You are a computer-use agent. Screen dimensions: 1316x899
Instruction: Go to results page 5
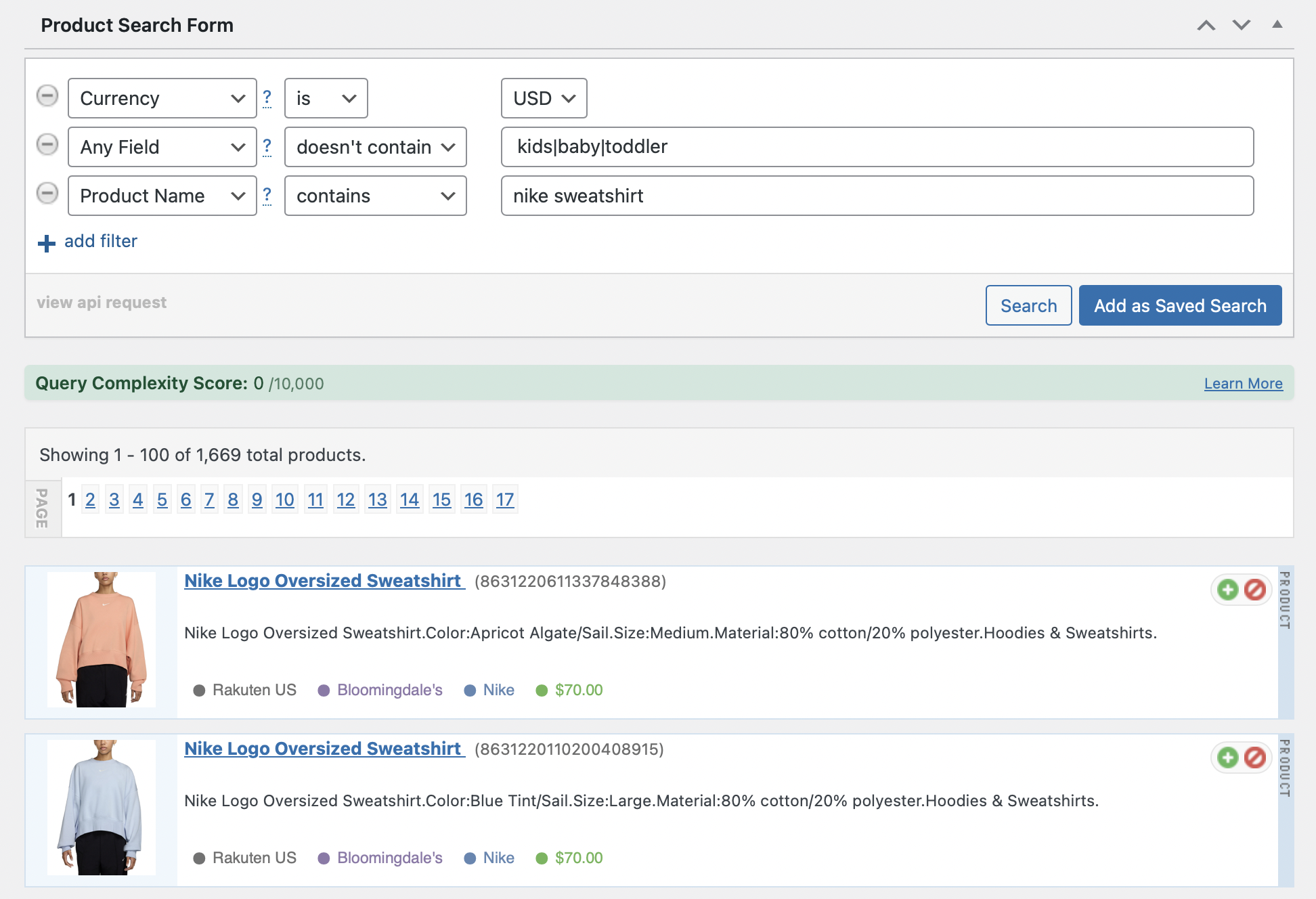click(162, 500)
